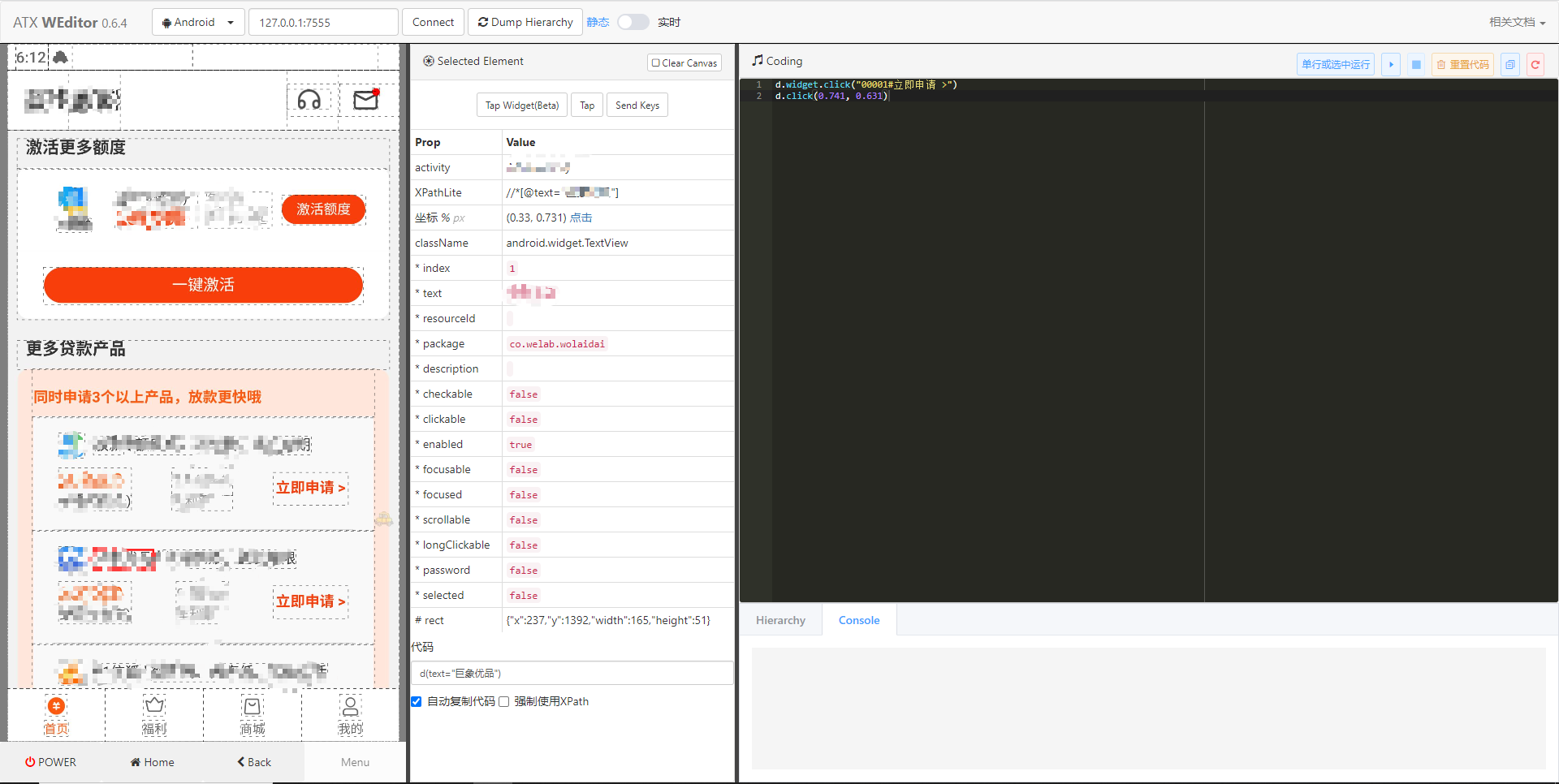Viewport: 1559px width, 784px height.
Task: Click the rect value row
Action: (x=572, y=620)
